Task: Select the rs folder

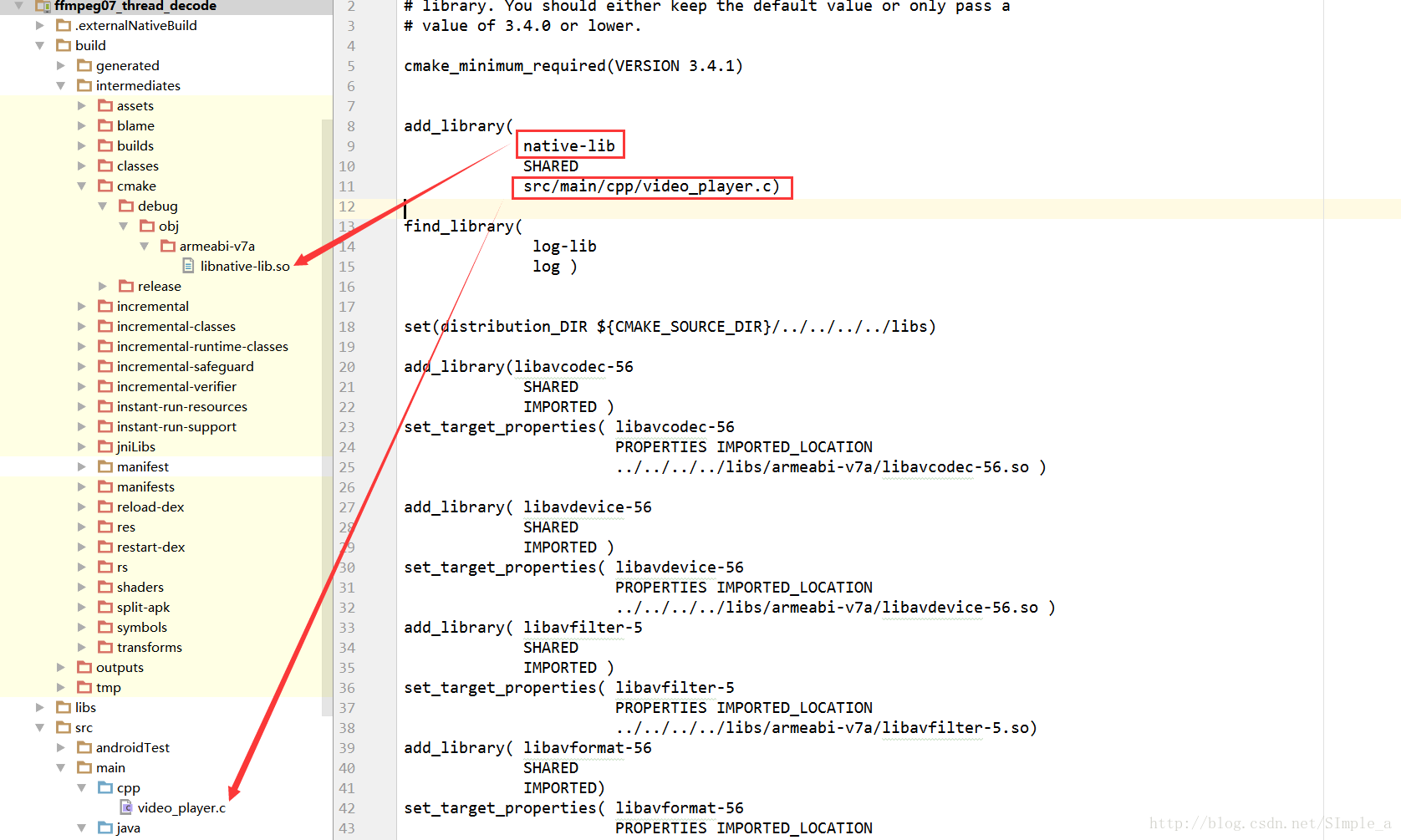Action: 122,567
